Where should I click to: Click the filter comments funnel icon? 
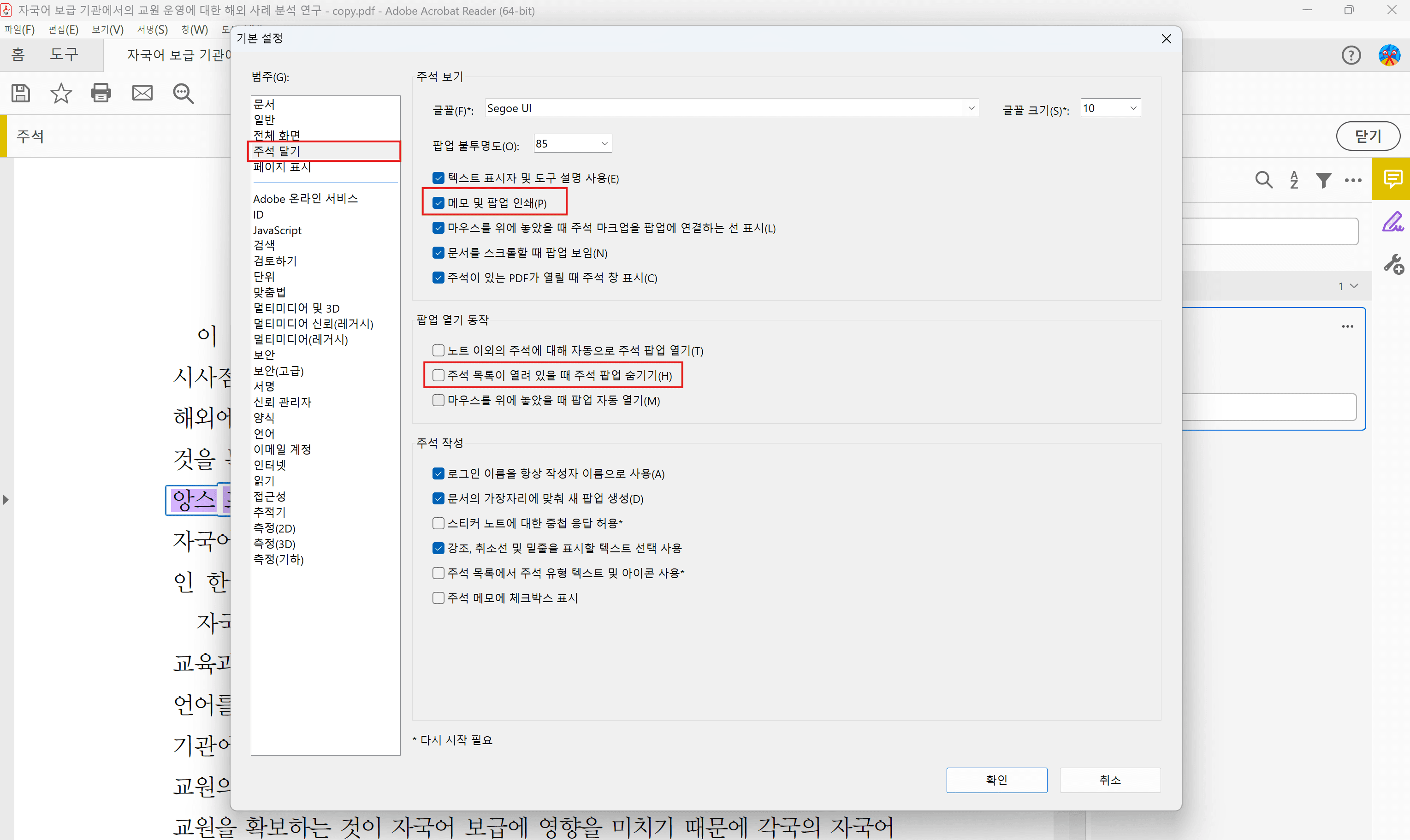click(x=1323, y=180)
